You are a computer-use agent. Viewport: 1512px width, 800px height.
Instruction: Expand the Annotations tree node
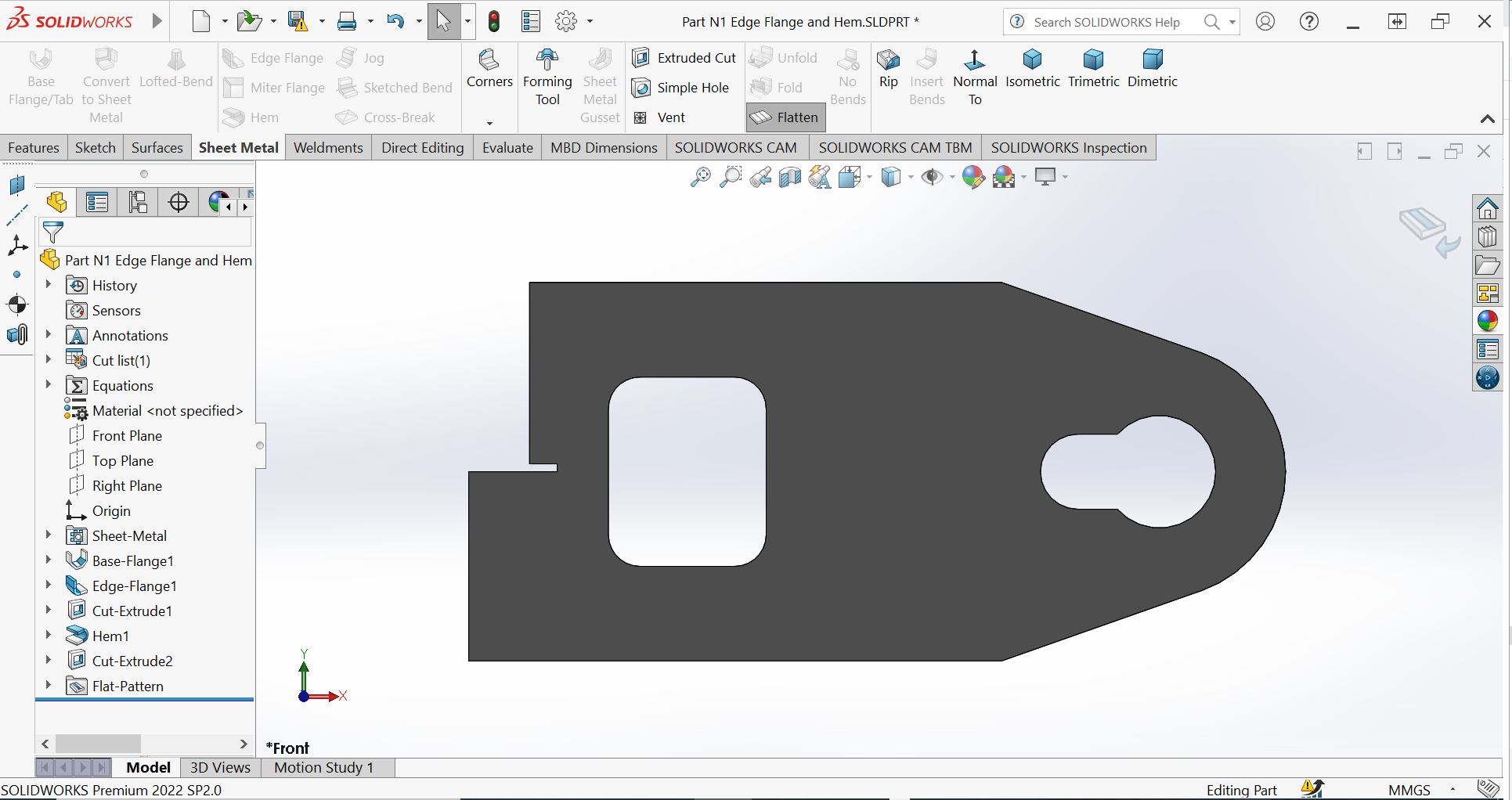tap(49, 334)
